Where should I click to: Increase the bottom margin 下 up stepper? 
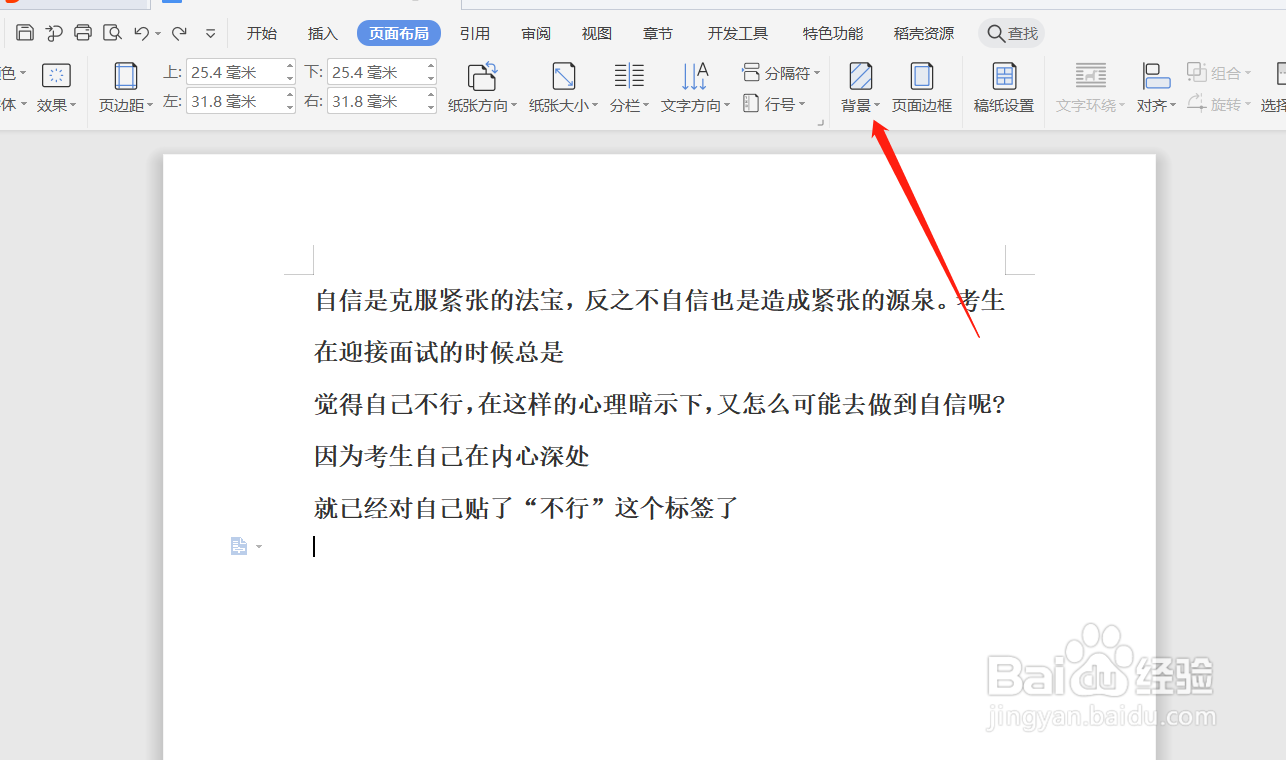[431, 67]
